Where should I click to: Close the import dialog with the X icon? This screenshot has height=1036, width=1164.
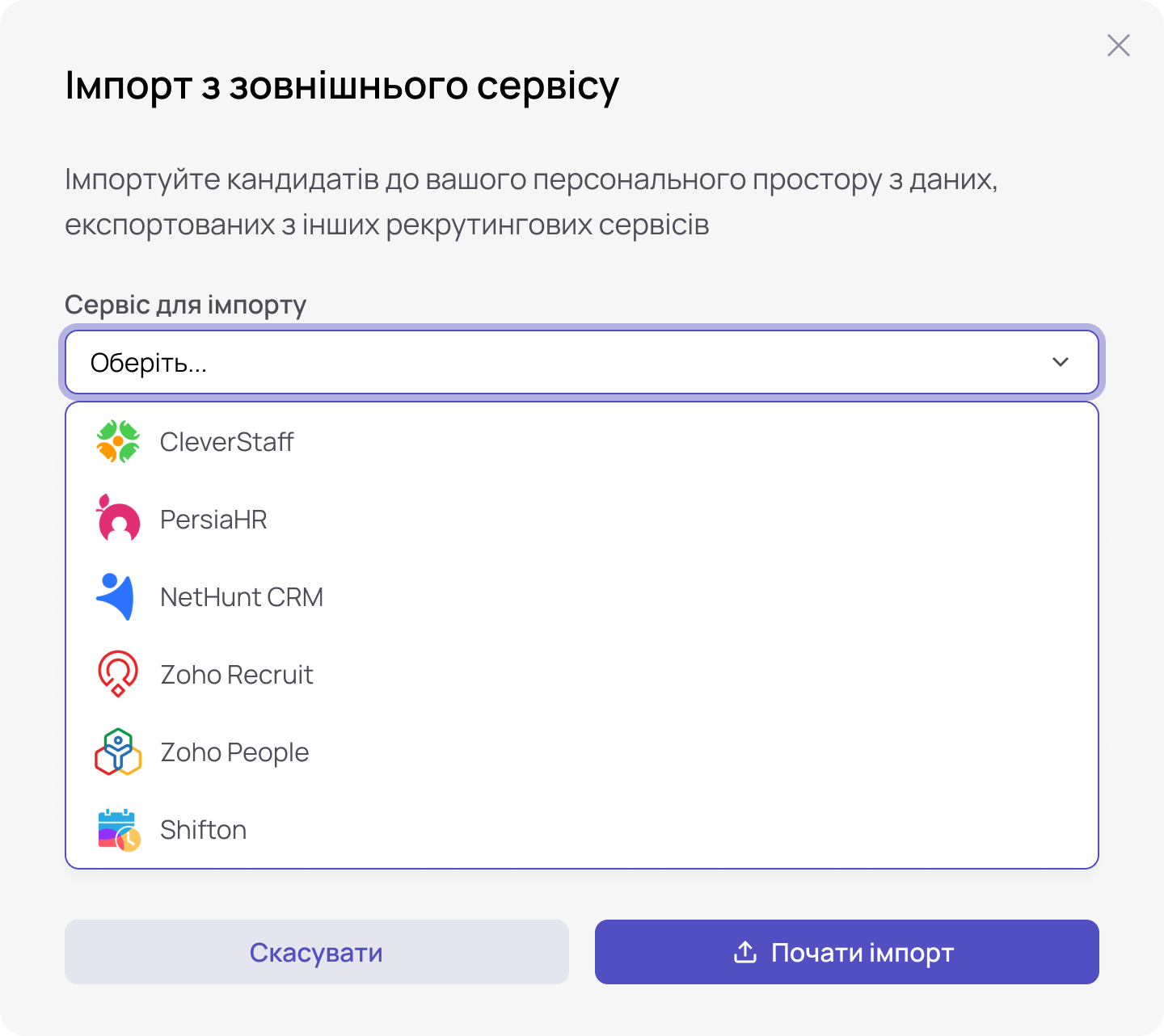(x=1119, y=45)
